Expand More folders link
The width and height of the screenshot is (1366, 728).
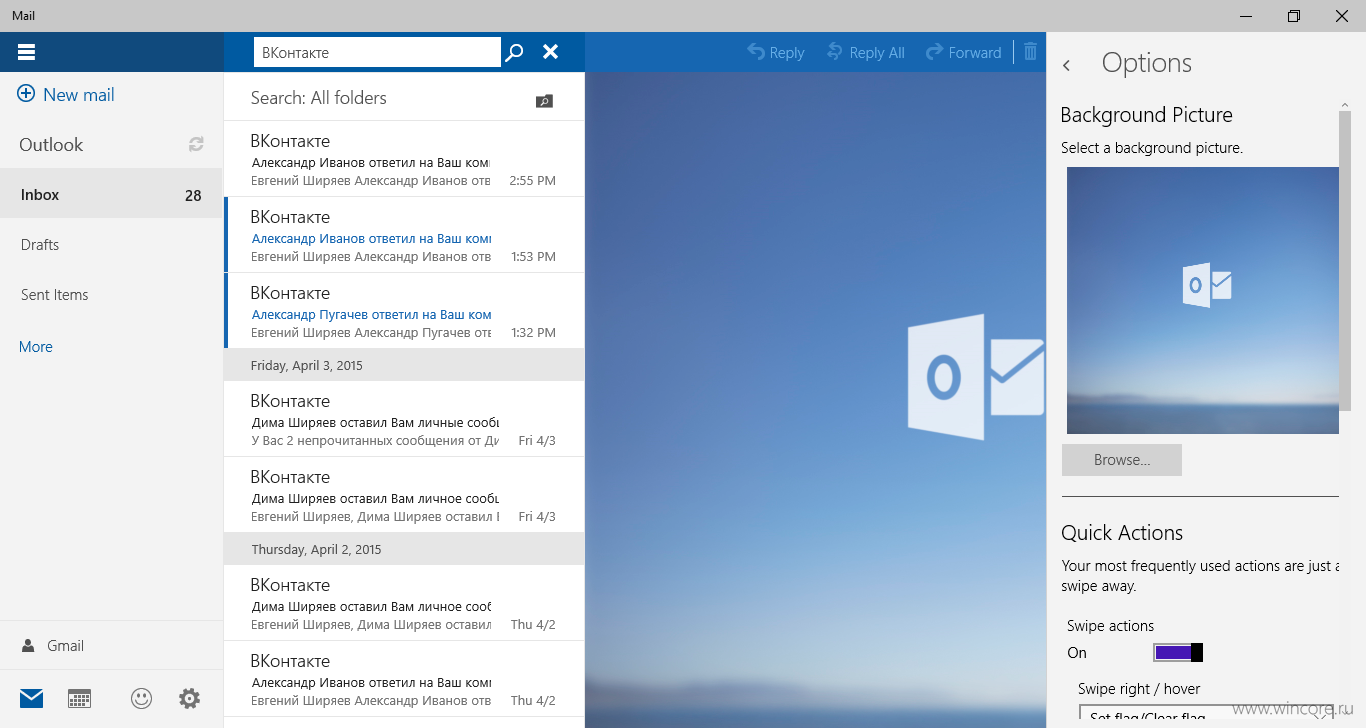(x=36, y=346)
